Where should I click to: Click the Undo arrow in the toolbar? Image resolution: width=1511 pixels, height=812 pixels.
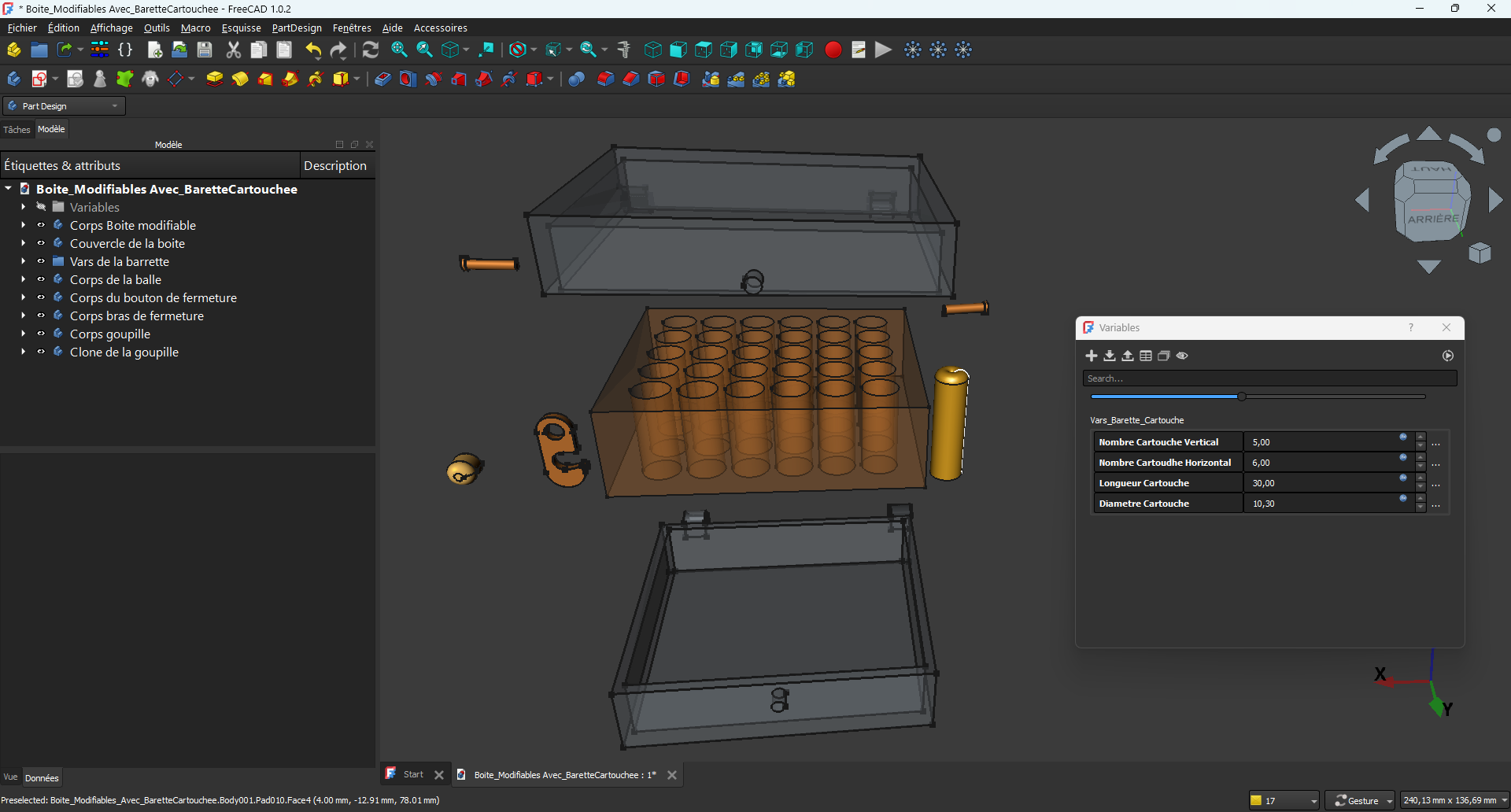pos(313,50)
